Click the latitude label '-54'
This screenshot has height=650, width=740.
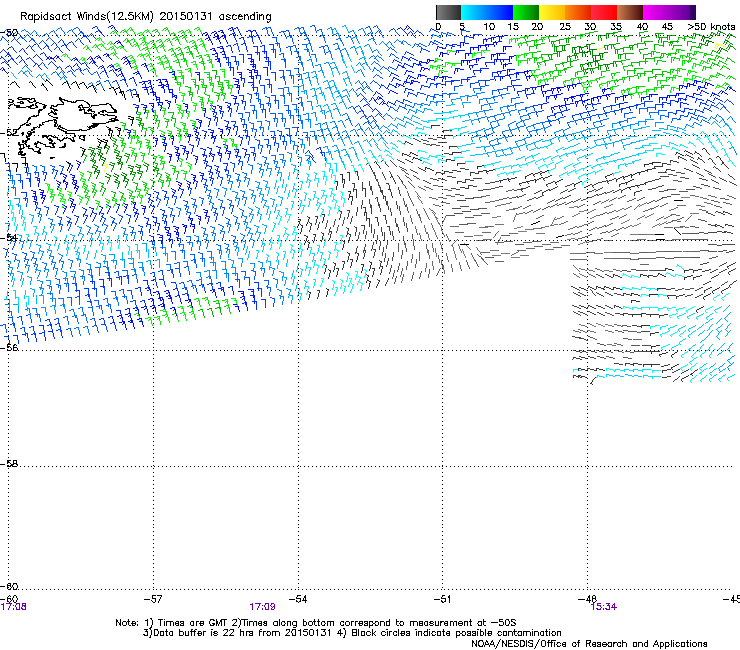(x=9, y=237)
